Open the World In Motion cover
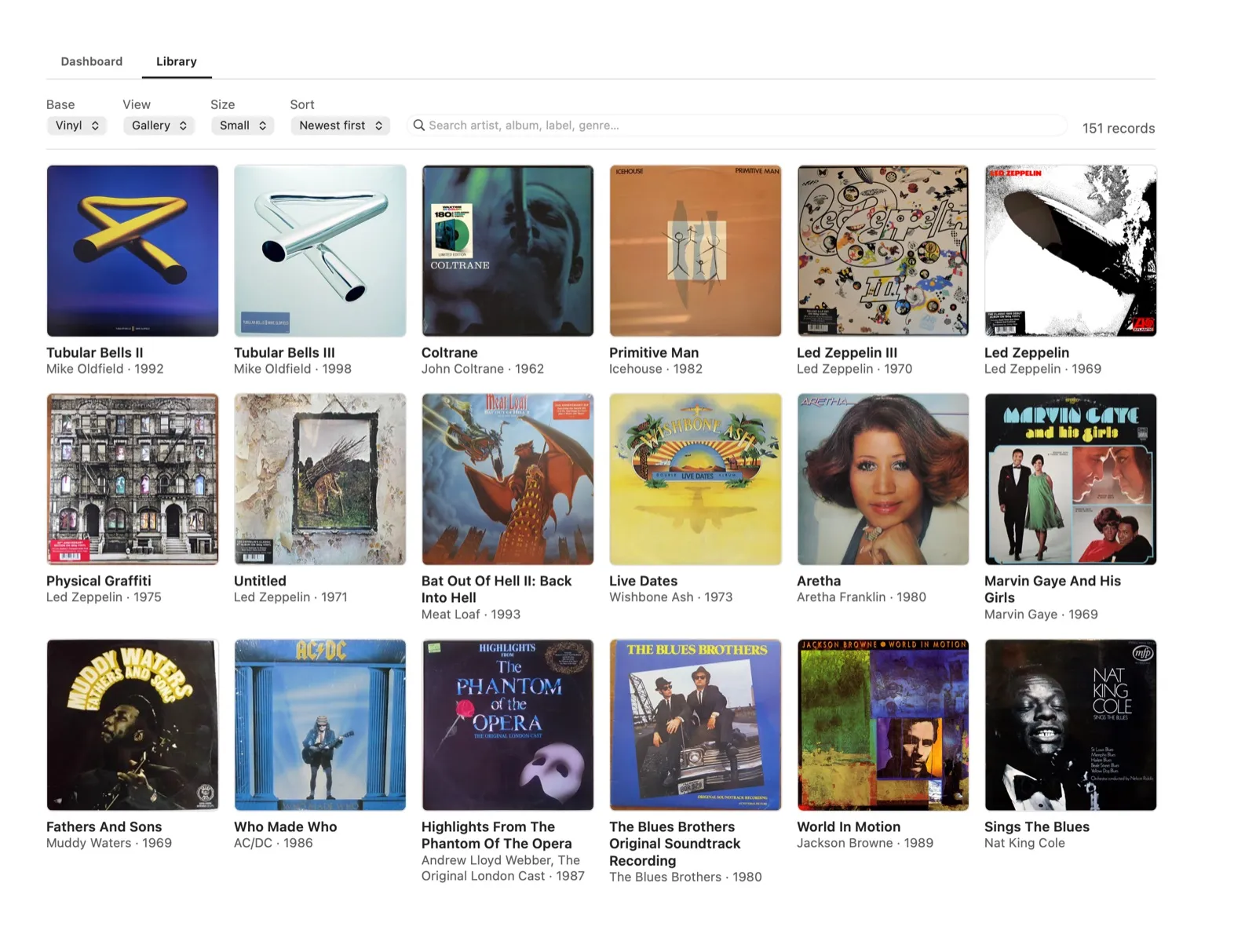The height and width of the screenshot is (952, 1256). click(883, 725)
